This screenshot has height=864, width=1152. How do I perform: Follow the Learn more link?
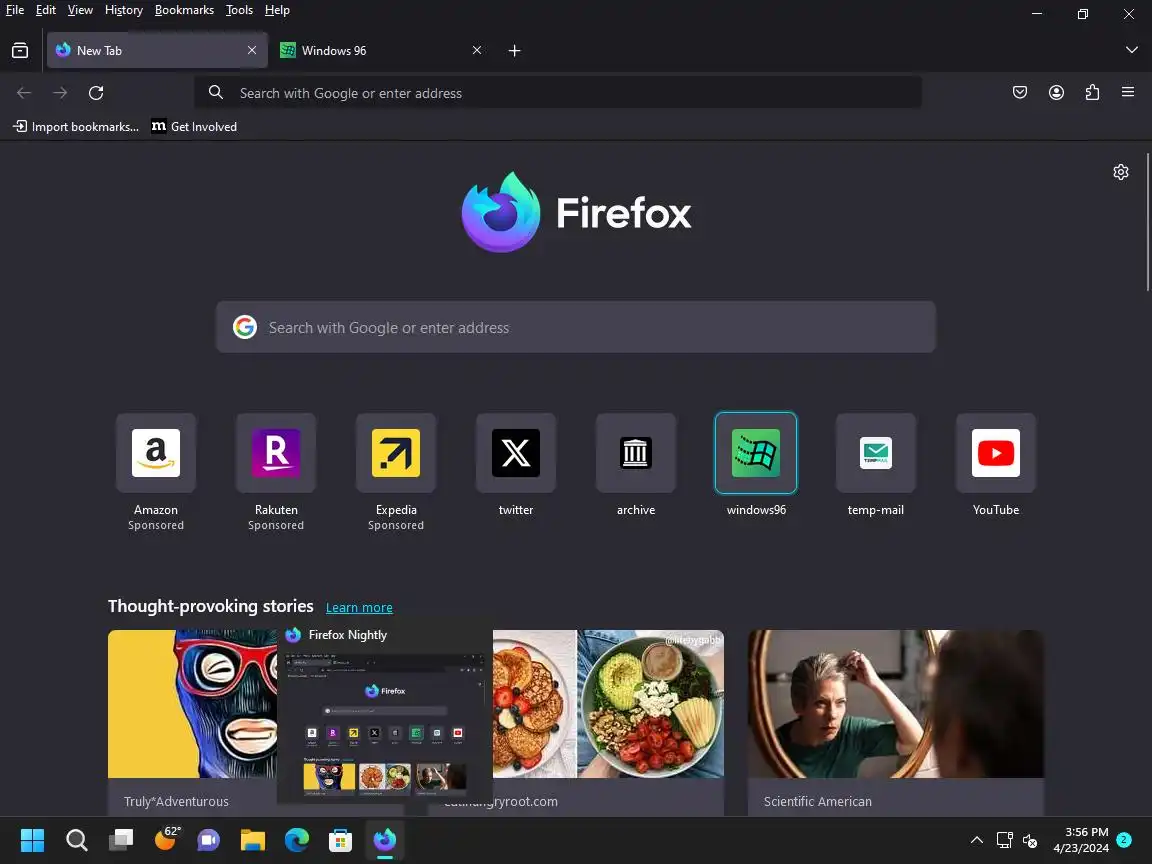[x=359, y=608]
